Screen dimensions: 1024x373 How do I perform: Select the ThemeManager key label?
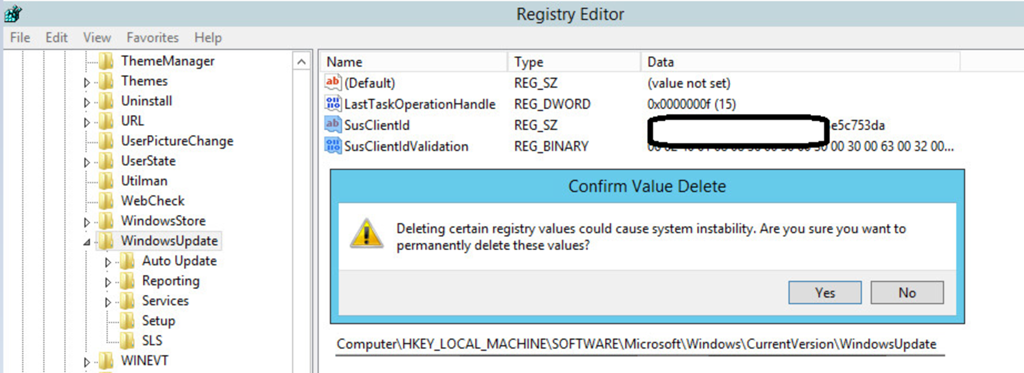click(x=168, y=61)
